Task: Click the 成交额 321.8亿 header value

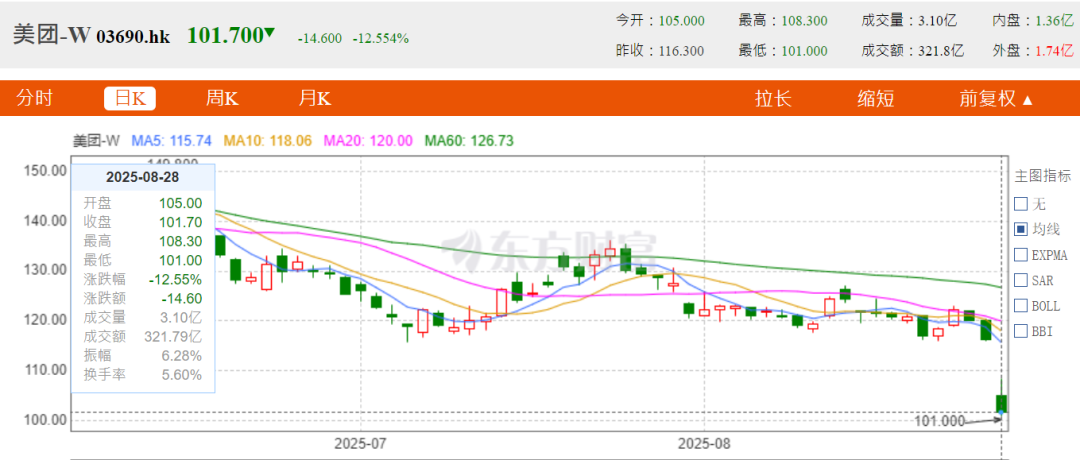Action: [941, 50]
